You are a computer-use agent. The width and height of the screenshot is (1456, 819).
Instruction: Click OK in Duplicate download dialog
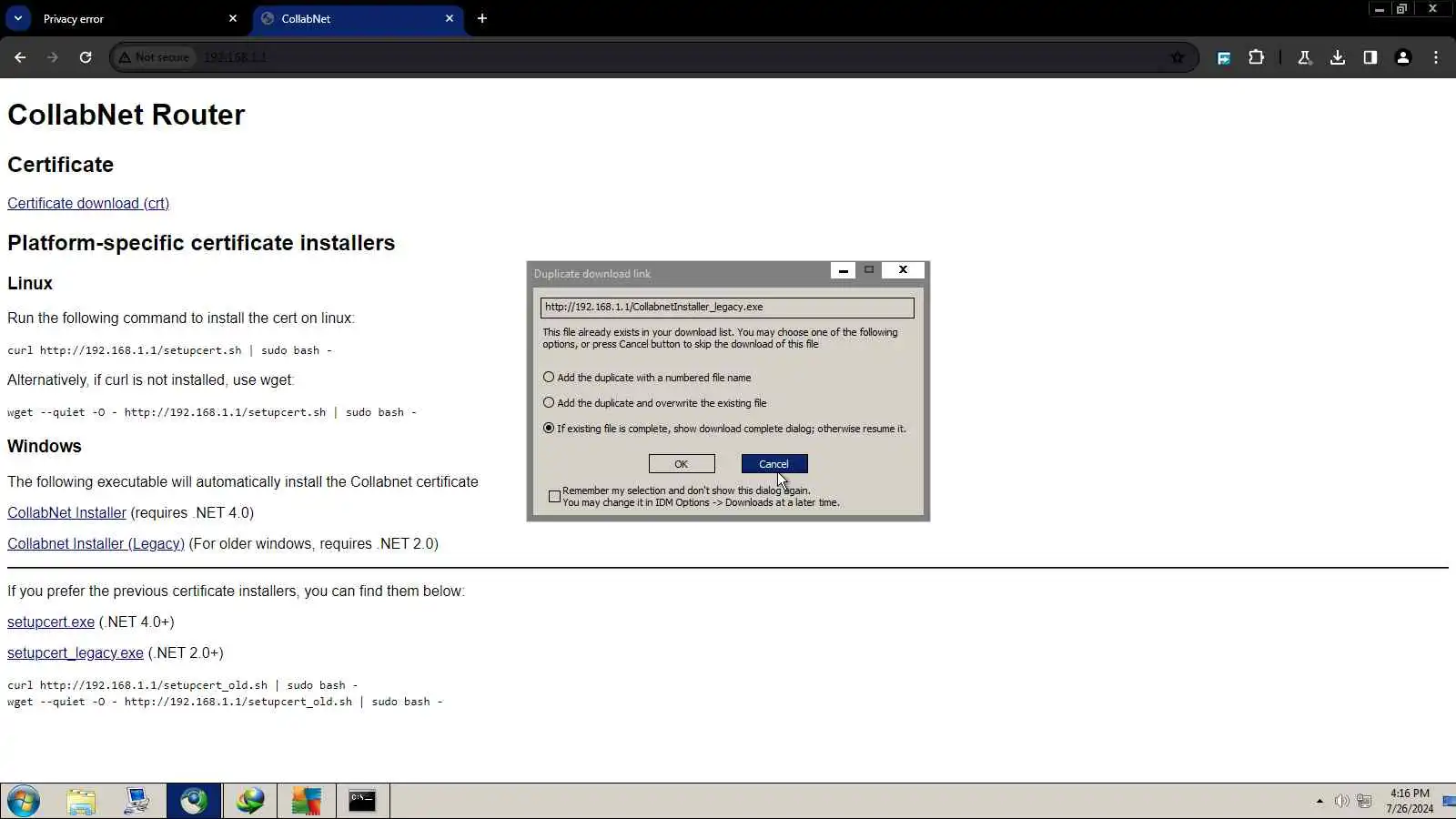[x=682, y=464]
